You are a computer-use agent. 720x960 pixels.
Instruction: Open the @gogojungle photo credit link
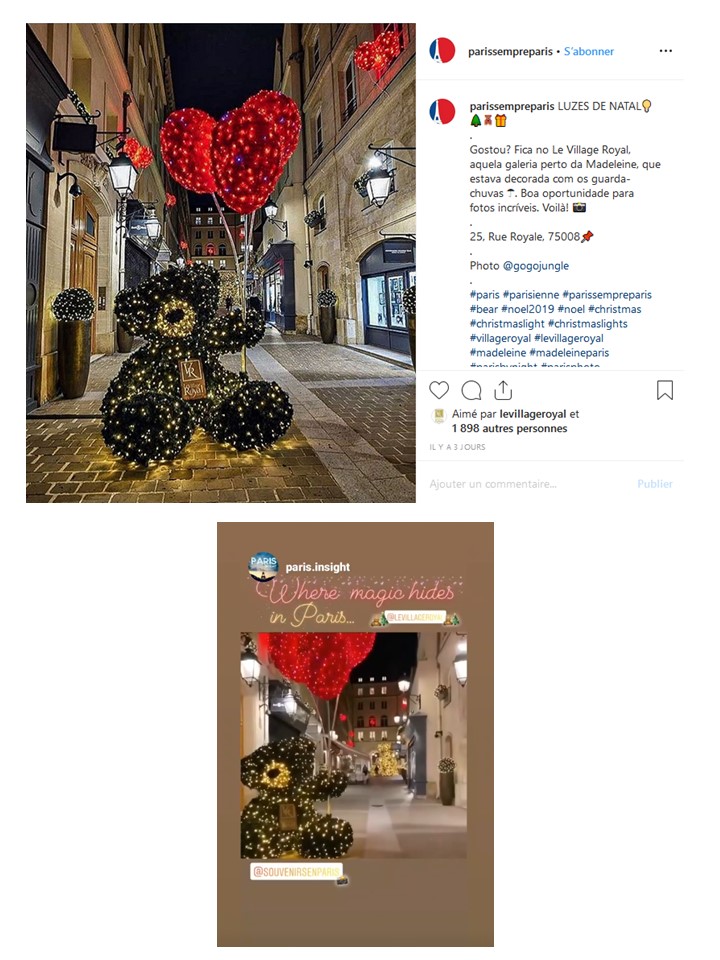(x=536, y=266)
